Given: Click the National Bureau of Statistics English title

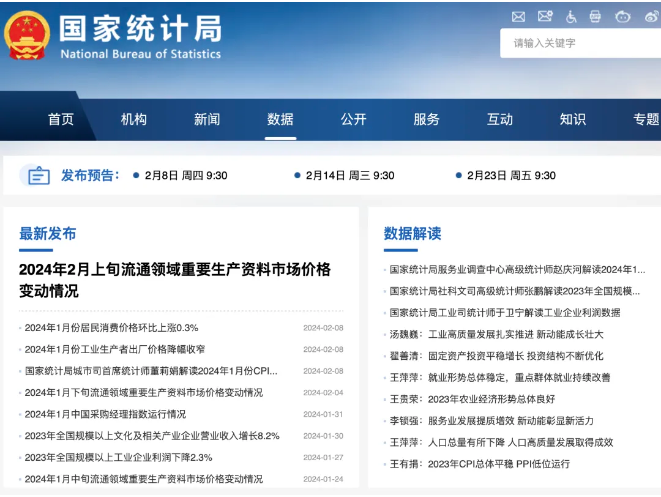Looking at the screenshot, I should 140,54.
